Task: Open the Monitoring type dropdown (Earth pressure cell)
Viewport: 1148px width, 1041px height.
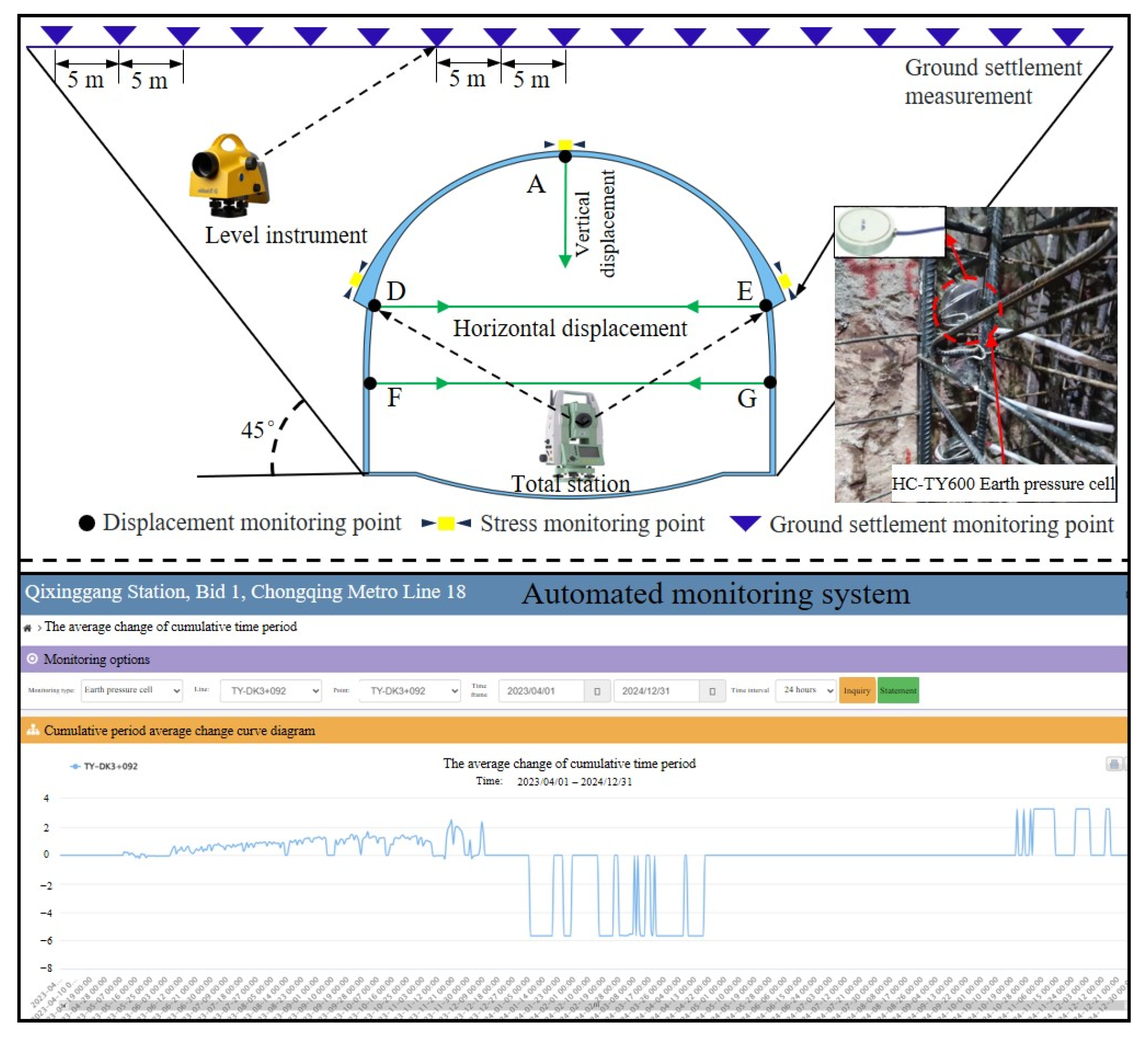Action: tap(131, 690)
